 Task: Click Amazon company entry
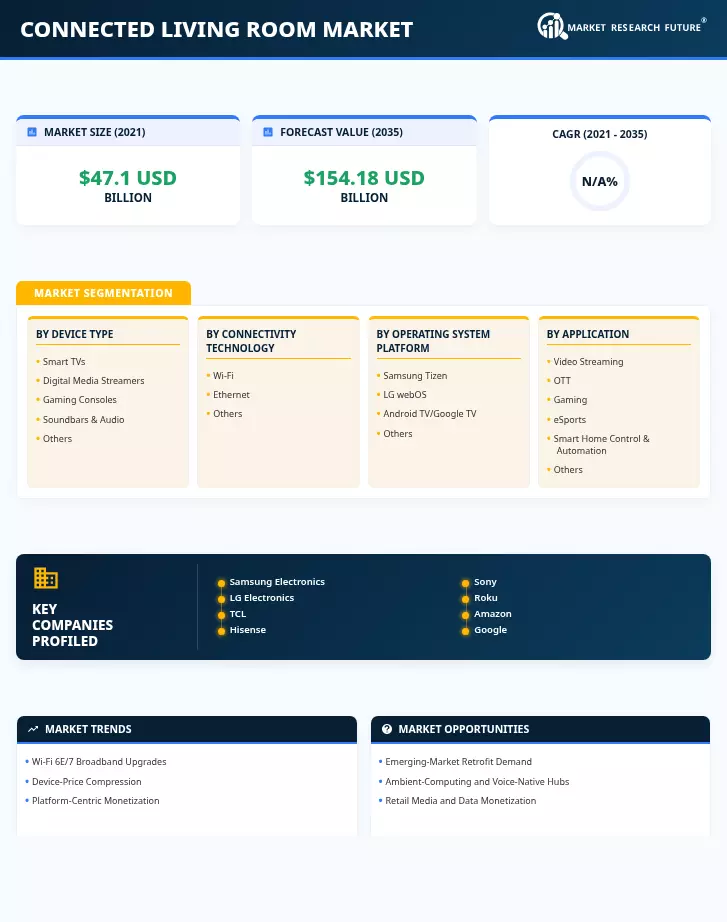click(493, 613)
